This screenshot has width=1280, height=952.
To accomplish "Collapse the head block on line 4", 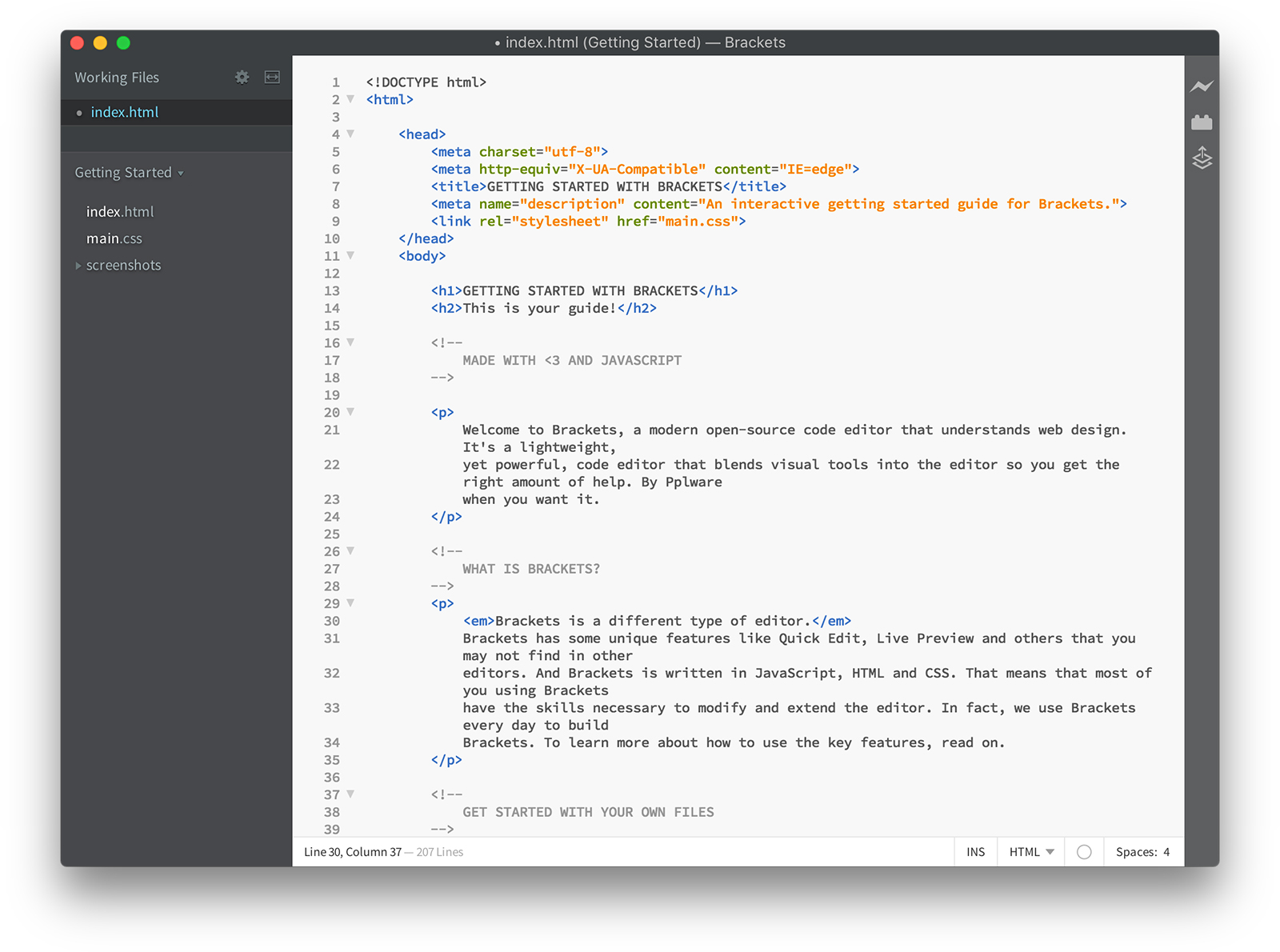I will 350,134.
